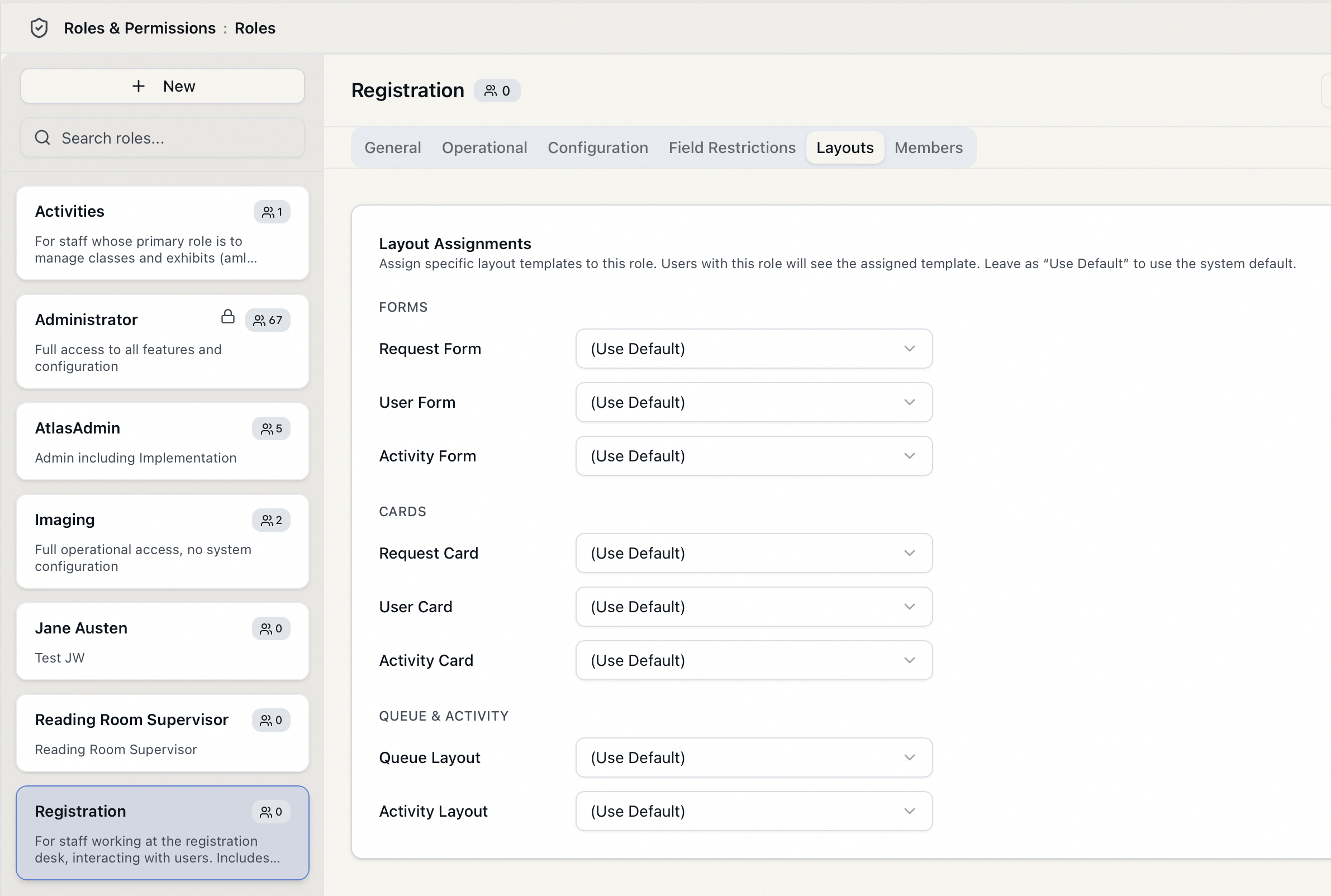The height and width of the screenshot is (896, 1331).
Task: Click the magnifier icon in the role search
Action: (x=43, y=138)
